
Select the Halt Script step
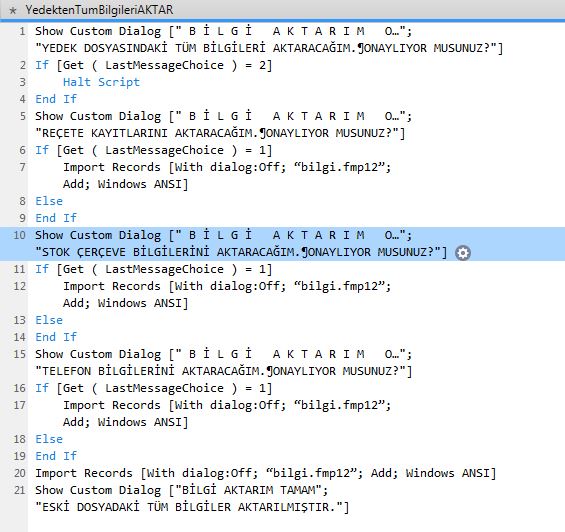[101, 82]
